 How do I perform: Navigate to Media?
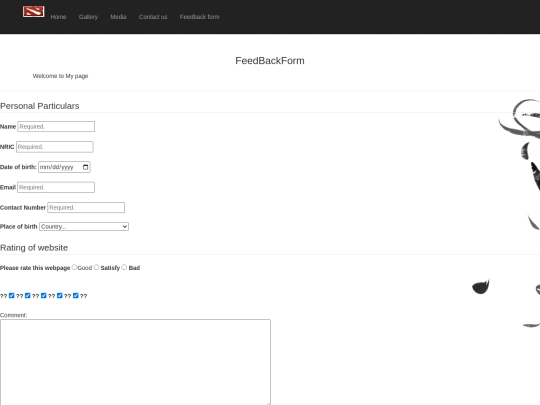(118, 17)
